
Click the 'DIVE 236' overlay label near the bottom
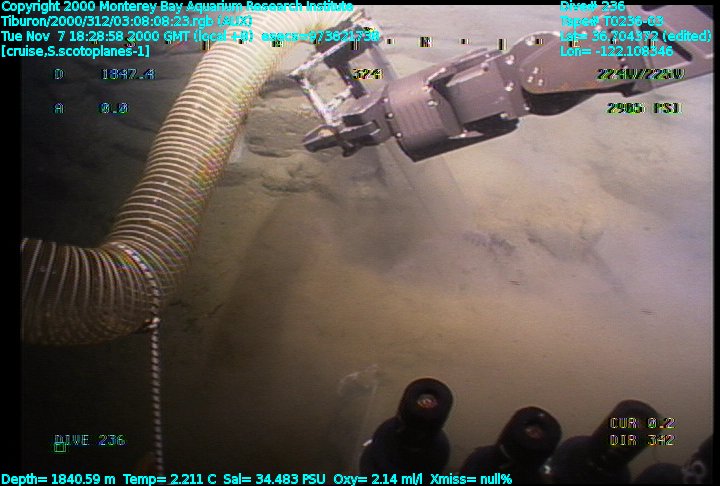(90, 440)
